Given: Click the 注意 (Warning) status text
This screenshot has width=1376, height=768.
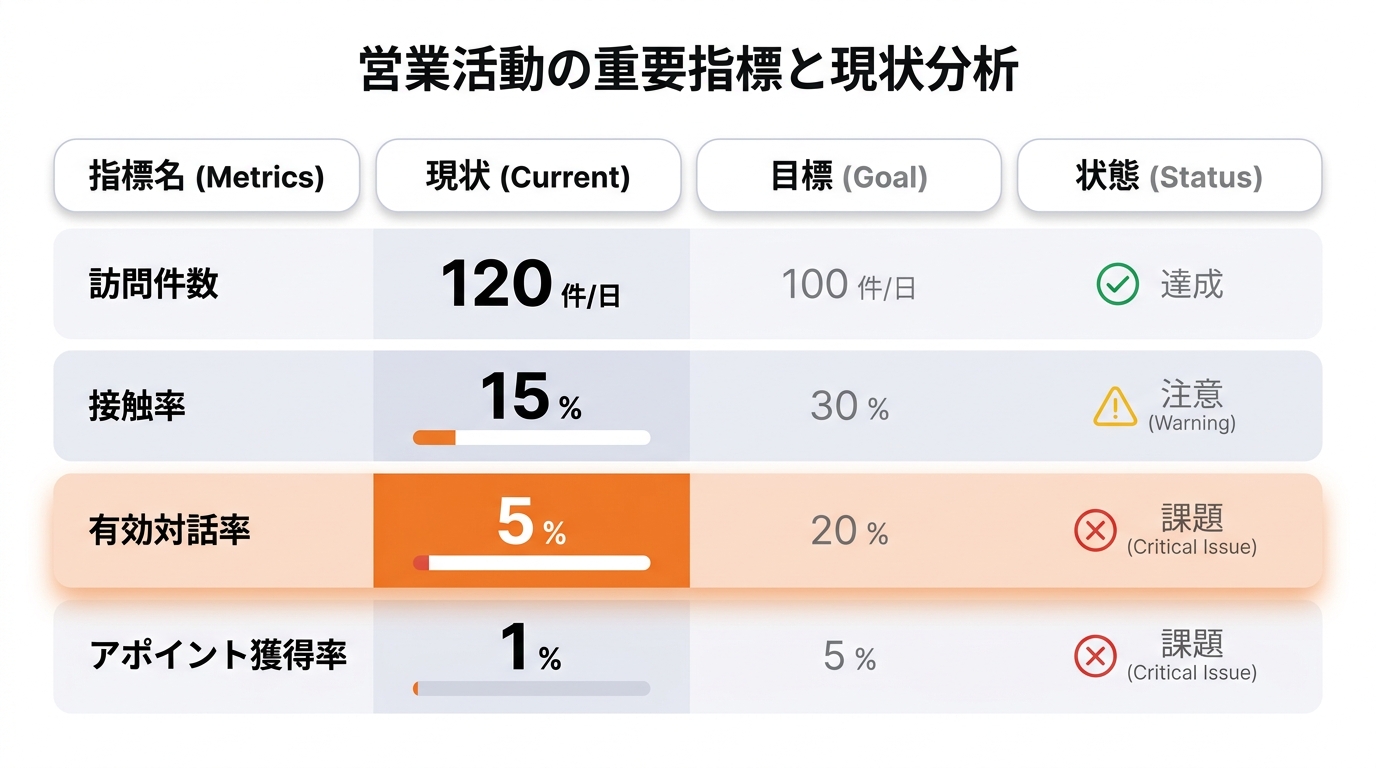Looking at the screenshot, I should (1192, 406).
